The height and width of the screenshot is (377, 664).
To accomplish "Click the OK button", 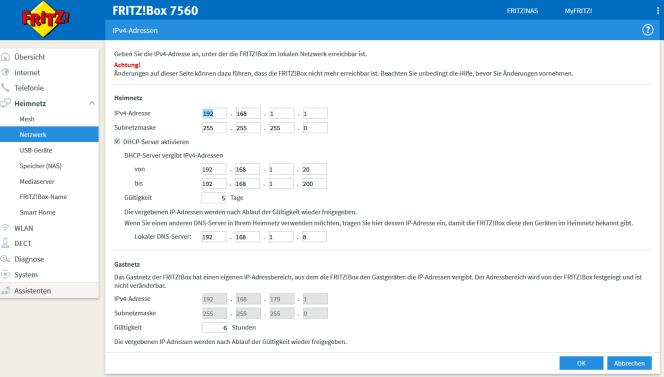I will pyautogui.click(x=581, y=363).
